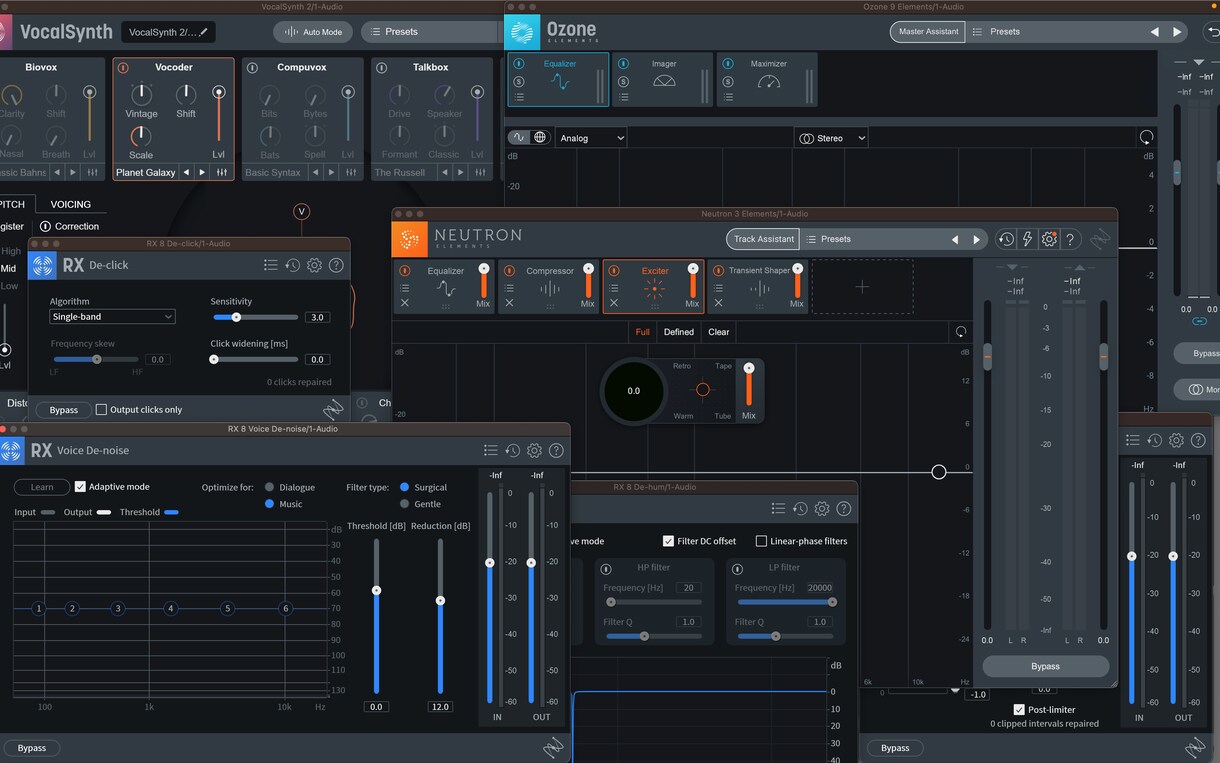Edit VocalSynth preset name pencil
This screenshot has height=763, width=1220.
pos(204,32)
